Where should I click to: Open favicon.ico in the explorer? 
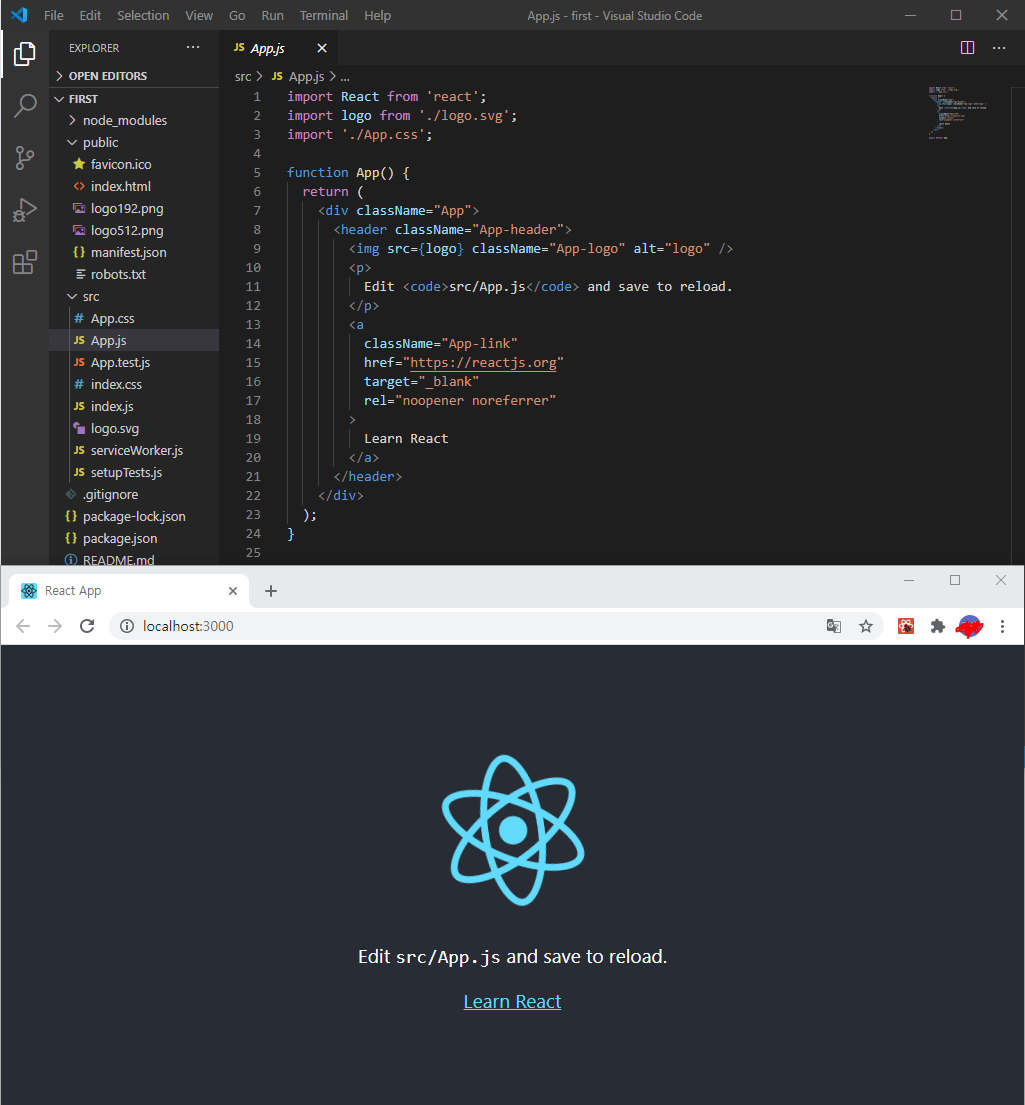tap(134, 164)
